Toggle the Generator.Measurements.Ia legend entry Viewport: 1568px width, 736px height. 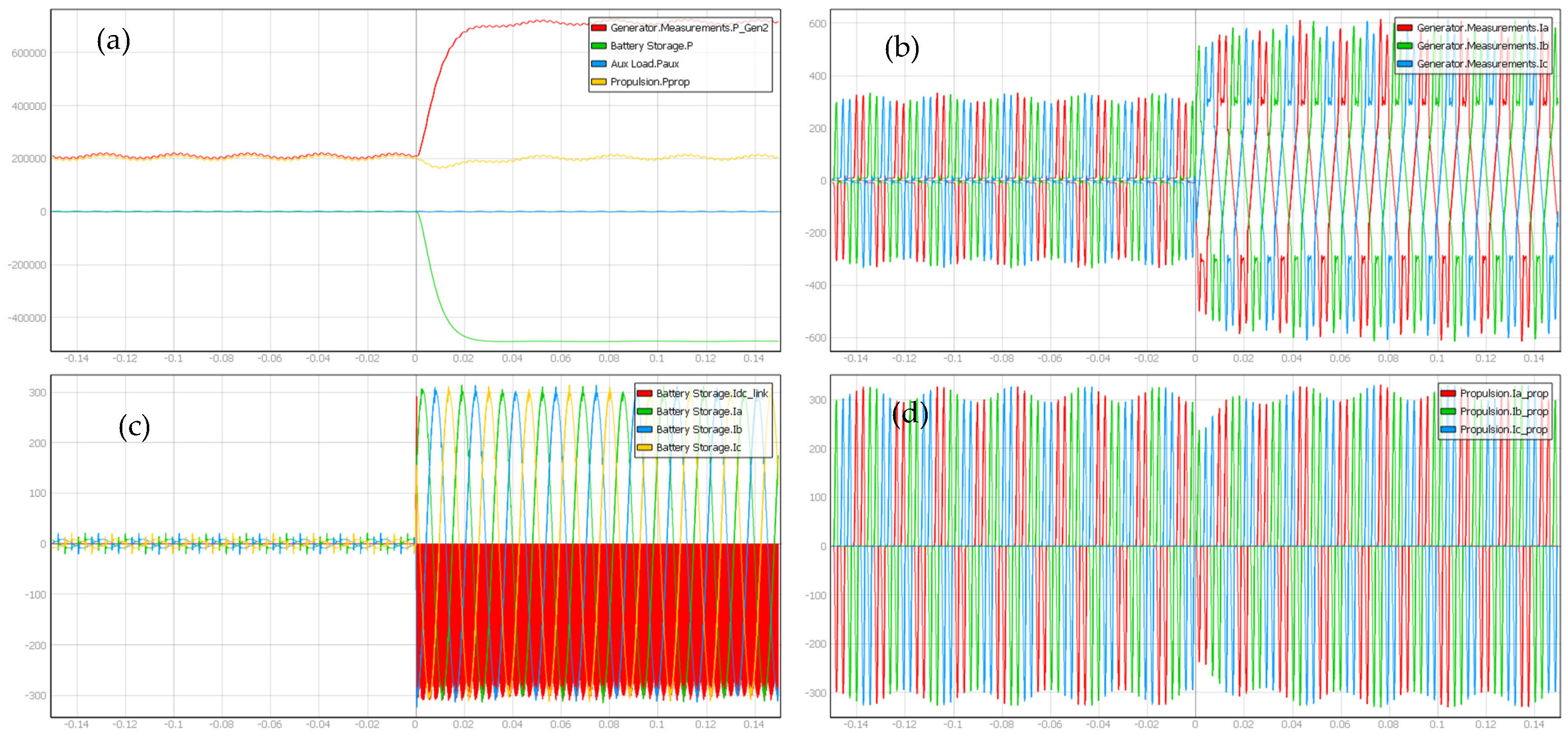[1482, 28]
